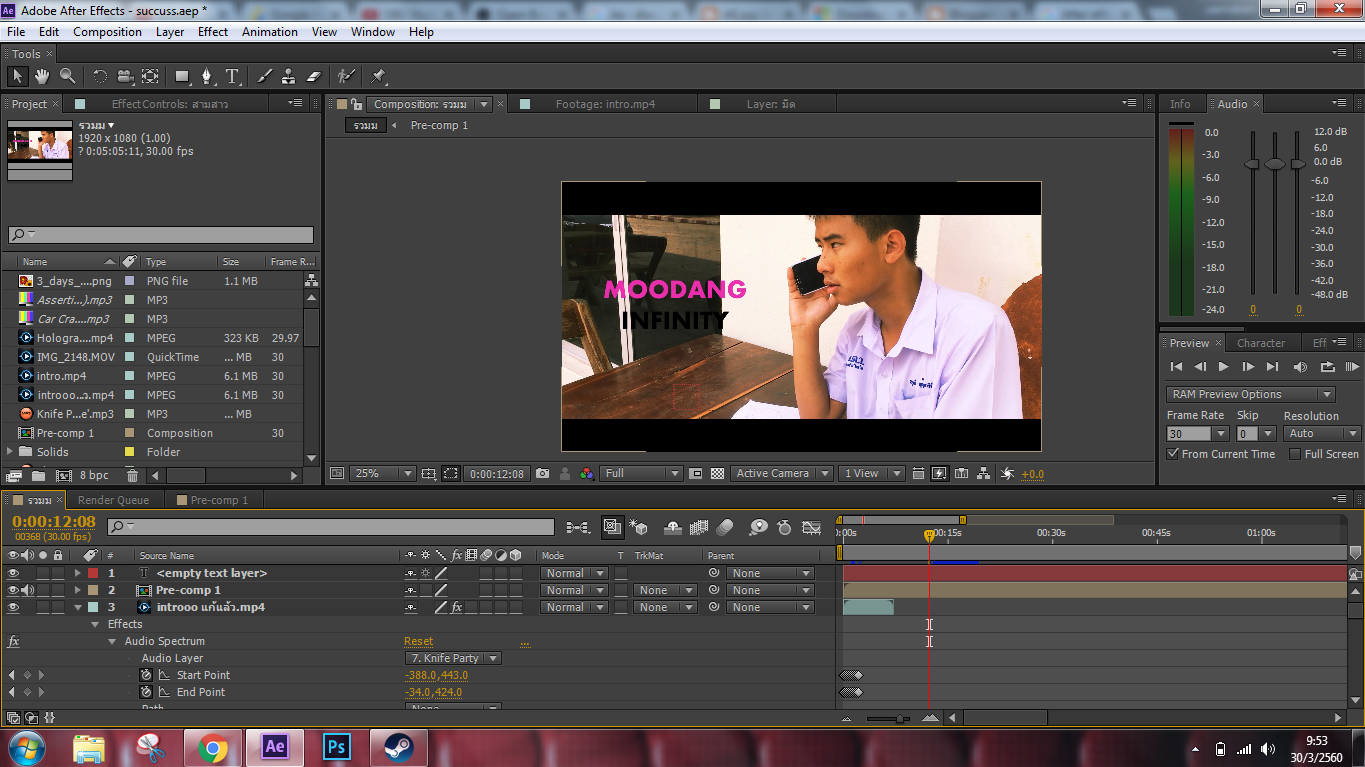The width and height of the screenshot is (1365, 767).
Task: Click Reset for Audio Spectrum effect
Action: tap(418, 642)
